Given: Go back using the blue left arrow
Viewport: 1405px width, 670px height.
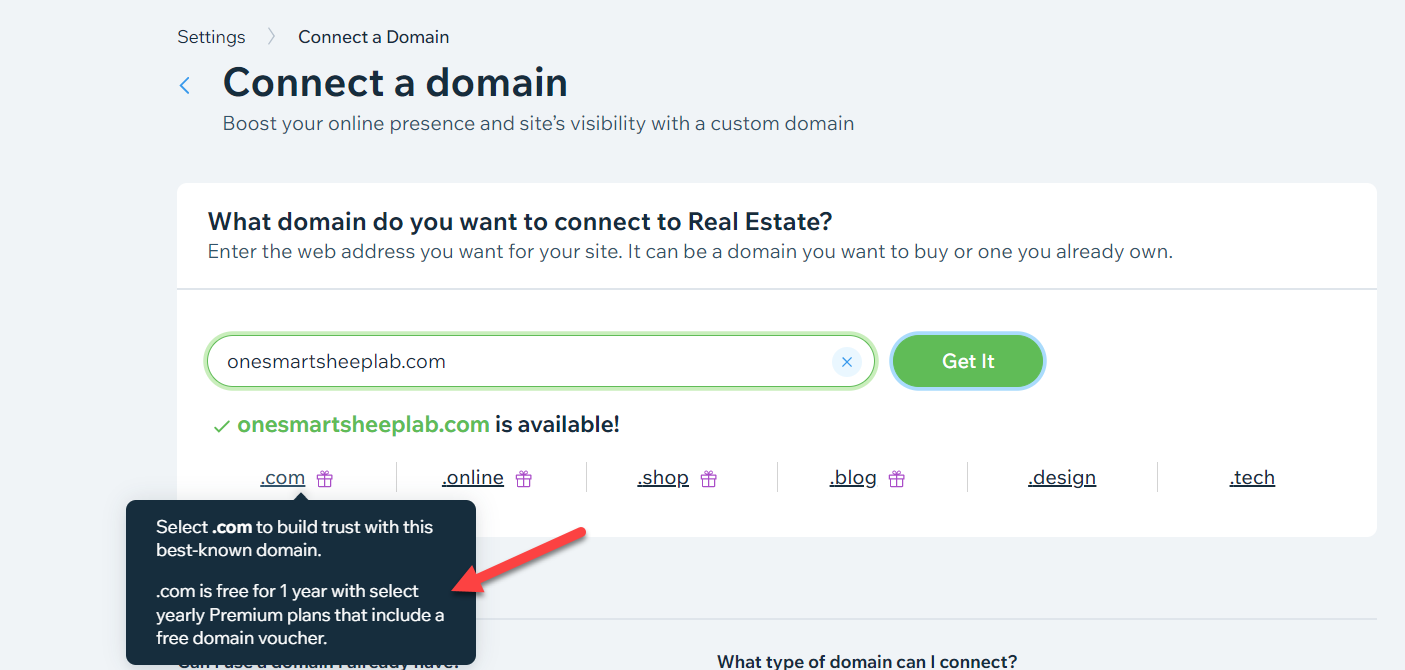Looking at the screenshot, I should pos(184,86).
